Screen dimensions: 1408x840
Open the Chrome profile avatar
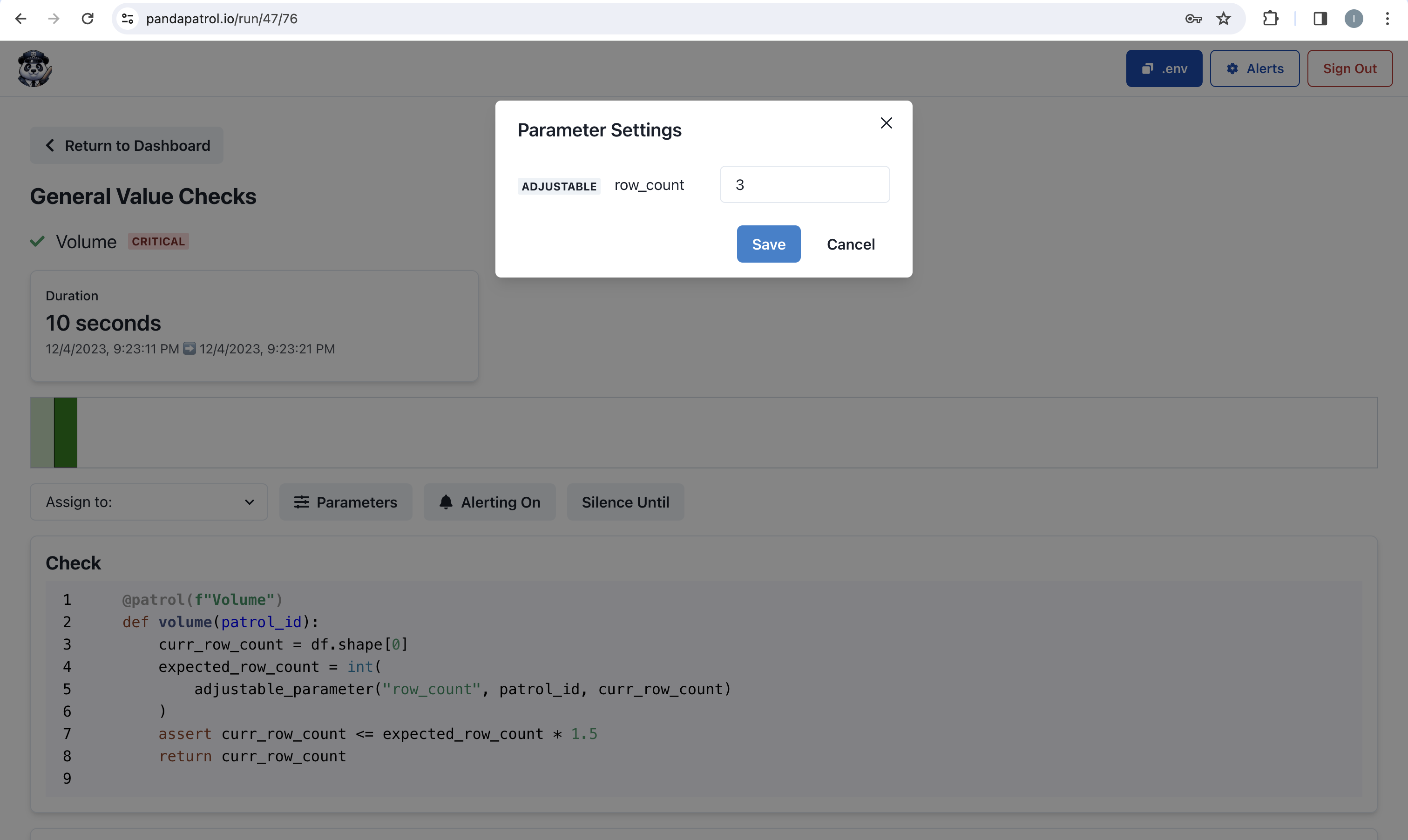pos(1354,19)
